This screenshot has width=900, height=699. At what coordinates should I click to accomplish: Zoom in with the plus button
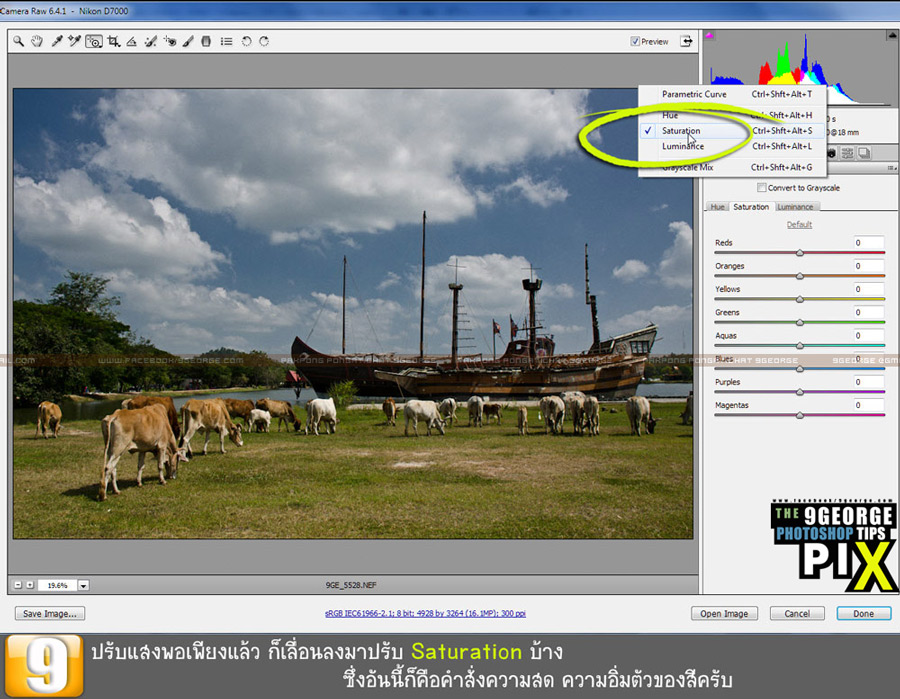30,585
